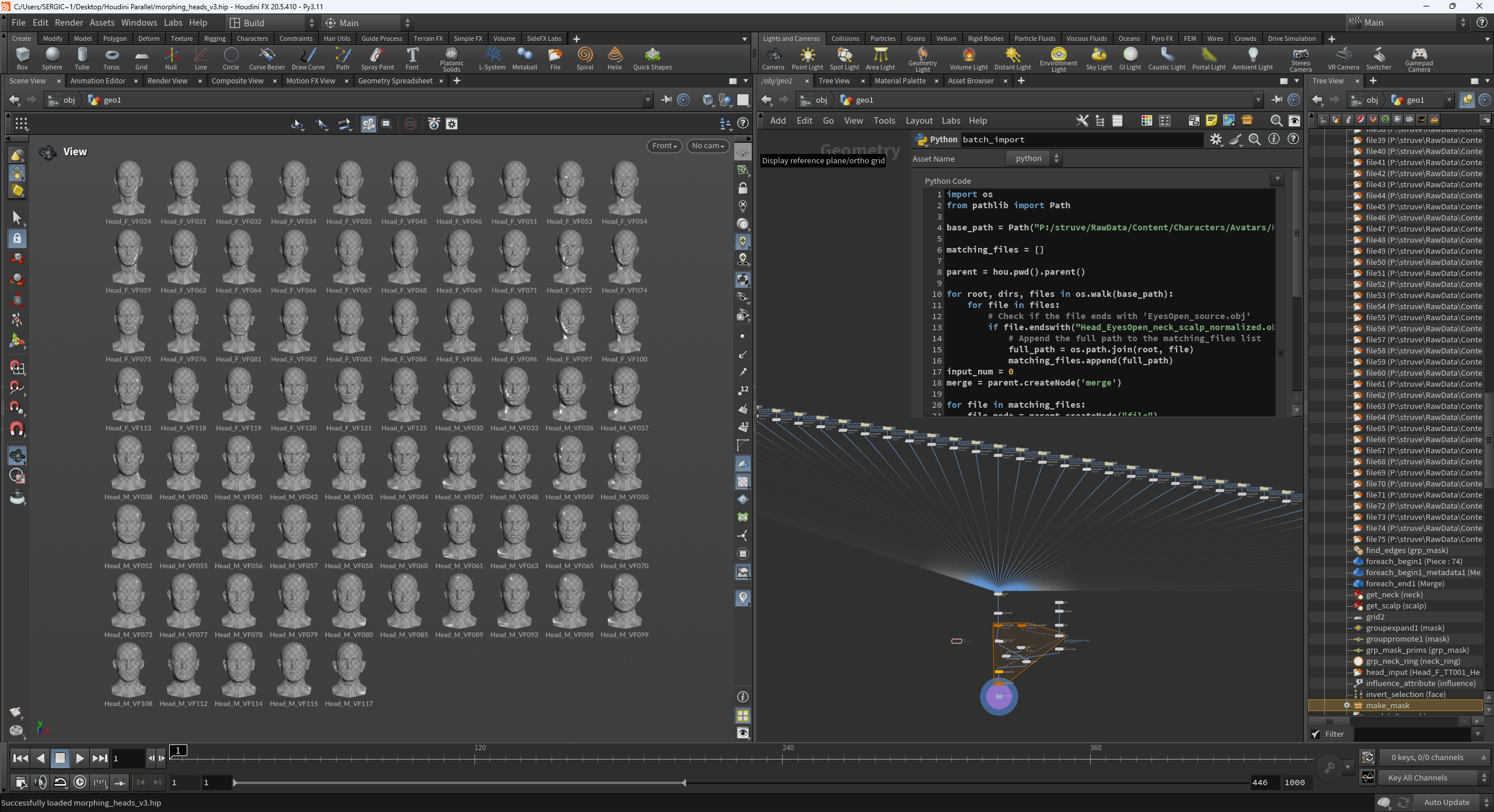Click the node name field batch_import
The height and width of the screenshot is (812, 1494).
tap(1081, 139)
